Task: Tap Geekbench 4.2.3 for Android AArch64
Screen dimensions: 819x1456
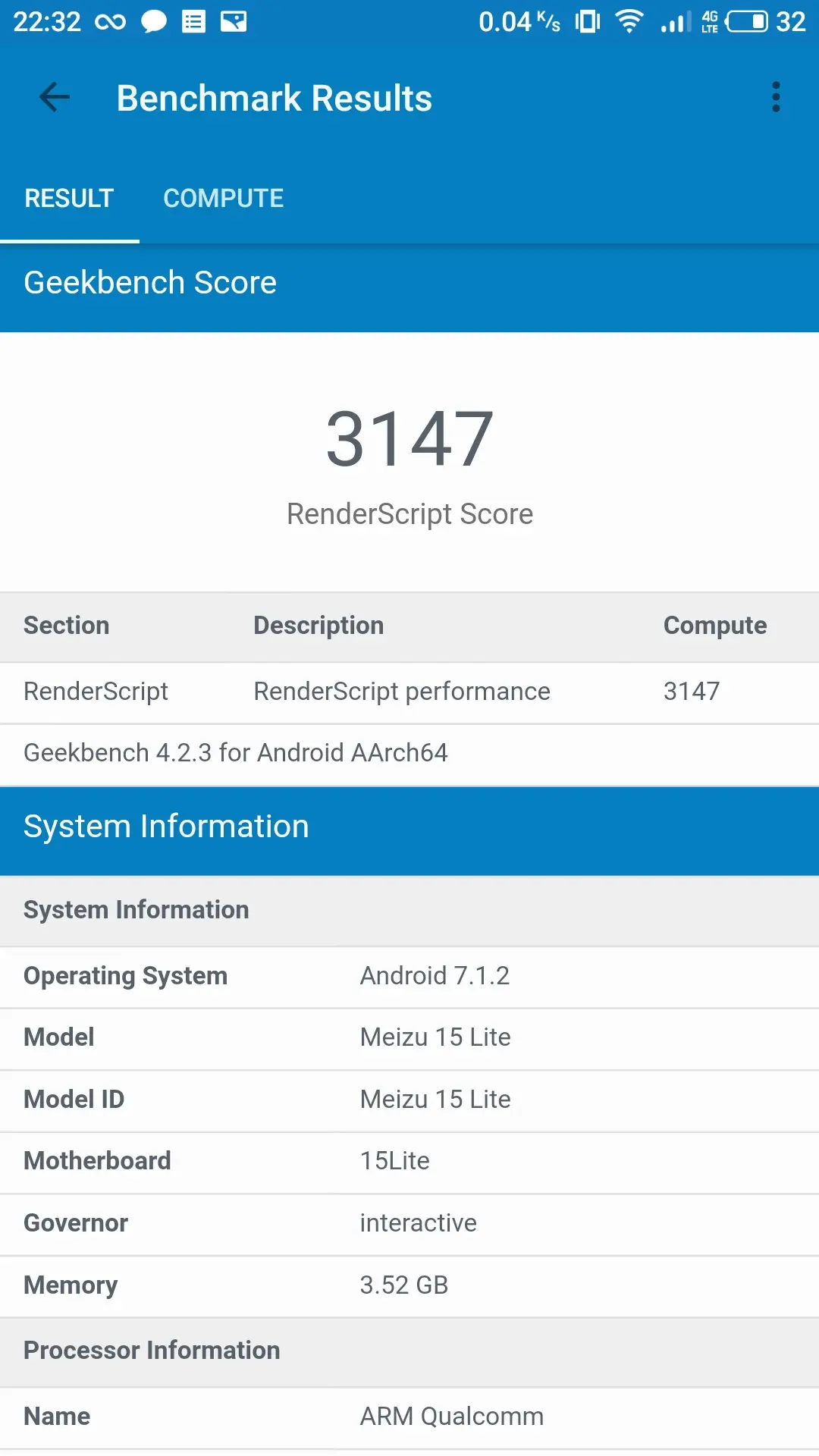Action: (x=236, y=753)
